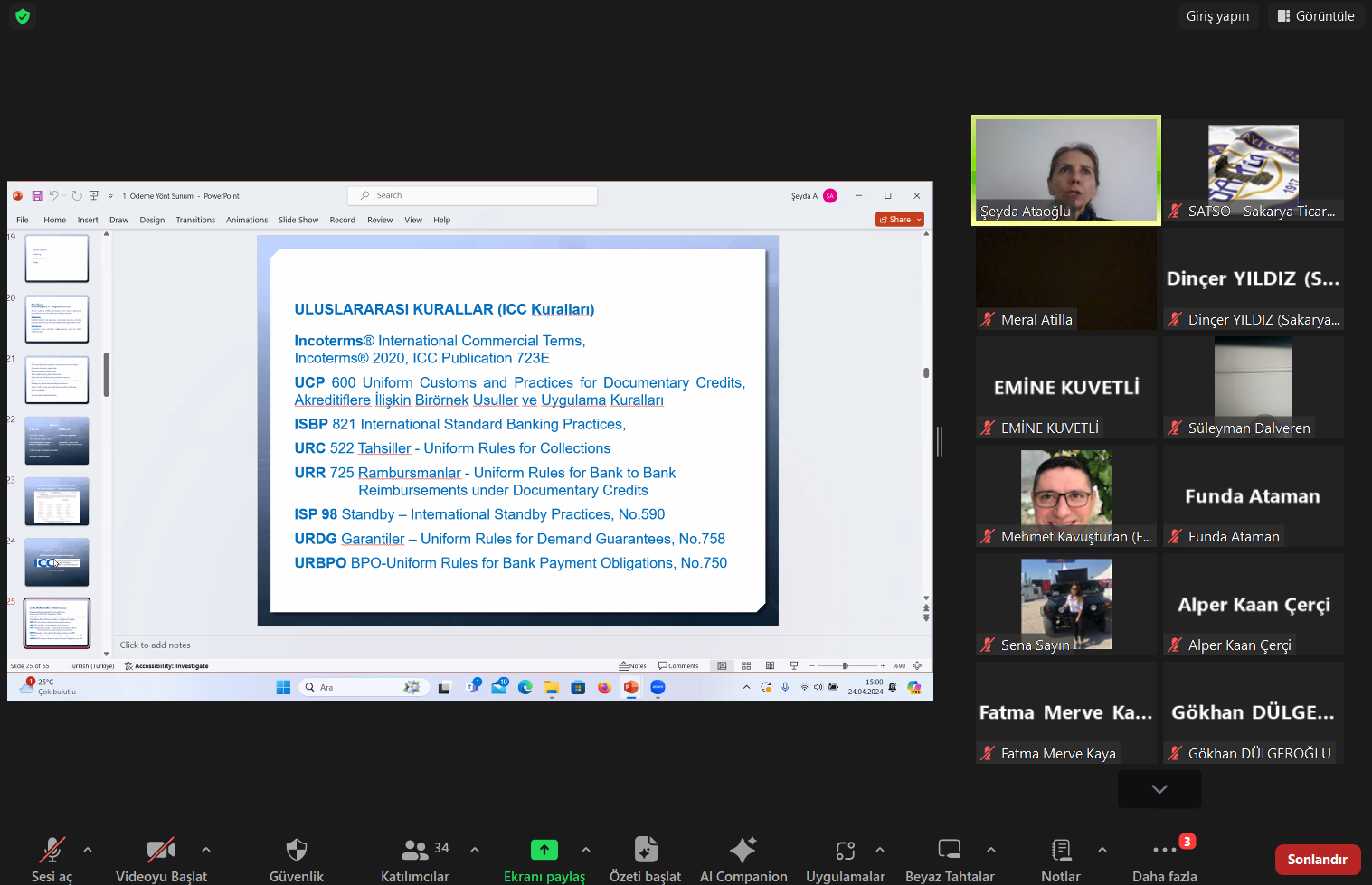This screenshot has width=1372, height=885.
Task: Switch to the Design ribbon tab
Action: click(152, 220)
